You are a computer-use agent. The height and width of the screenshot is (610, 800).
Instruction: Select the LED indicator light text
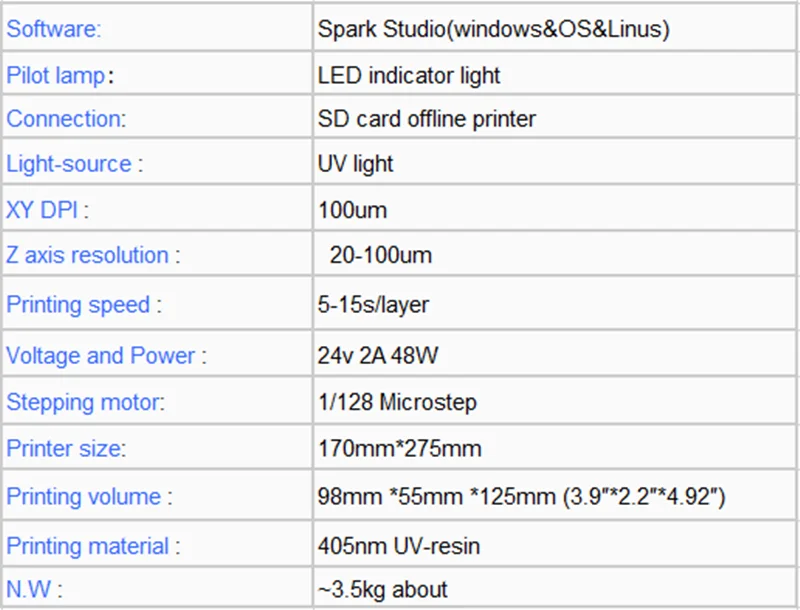tap(409, 75)
